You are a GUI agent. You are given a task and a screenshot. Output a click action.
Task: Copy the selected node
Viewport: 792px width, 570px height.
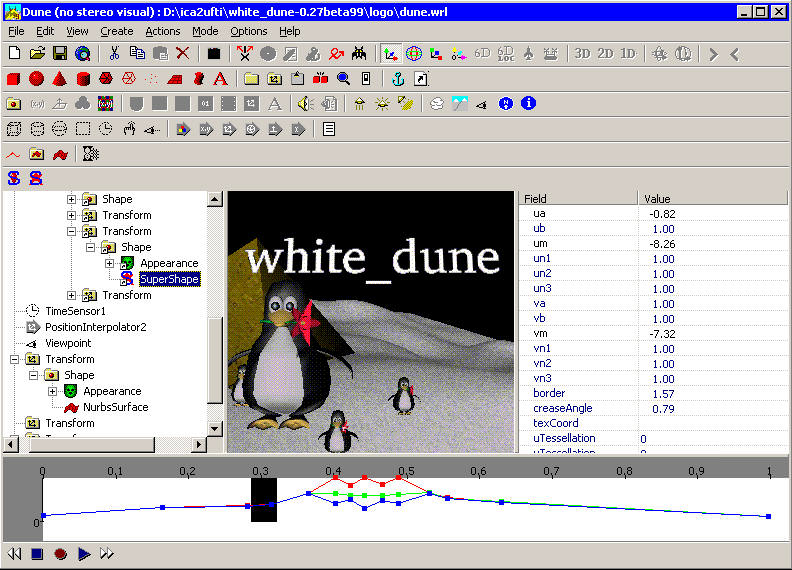(137, 53)
